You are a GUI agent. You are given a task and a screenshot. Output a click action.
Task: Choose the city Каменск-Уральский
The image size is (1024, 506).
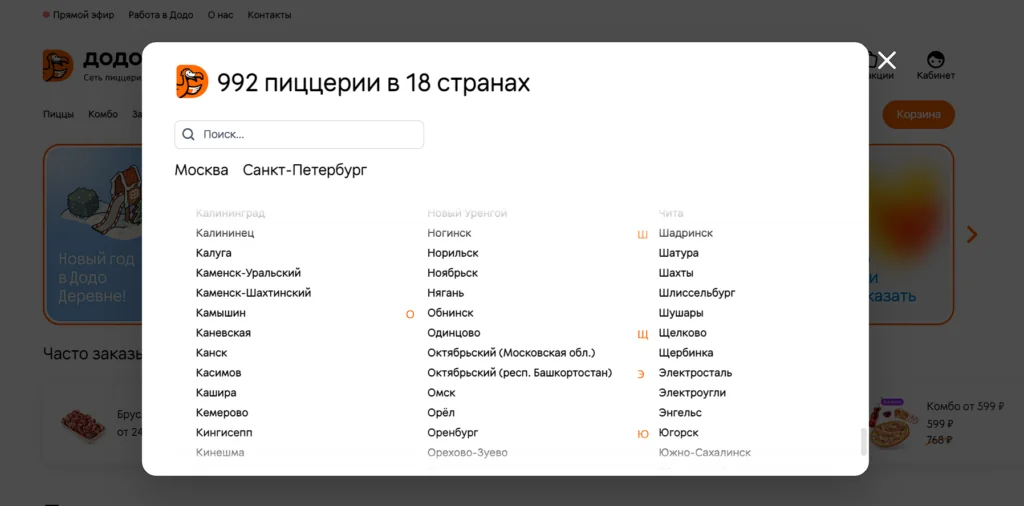pyautogui.click(x=248, y=273)
